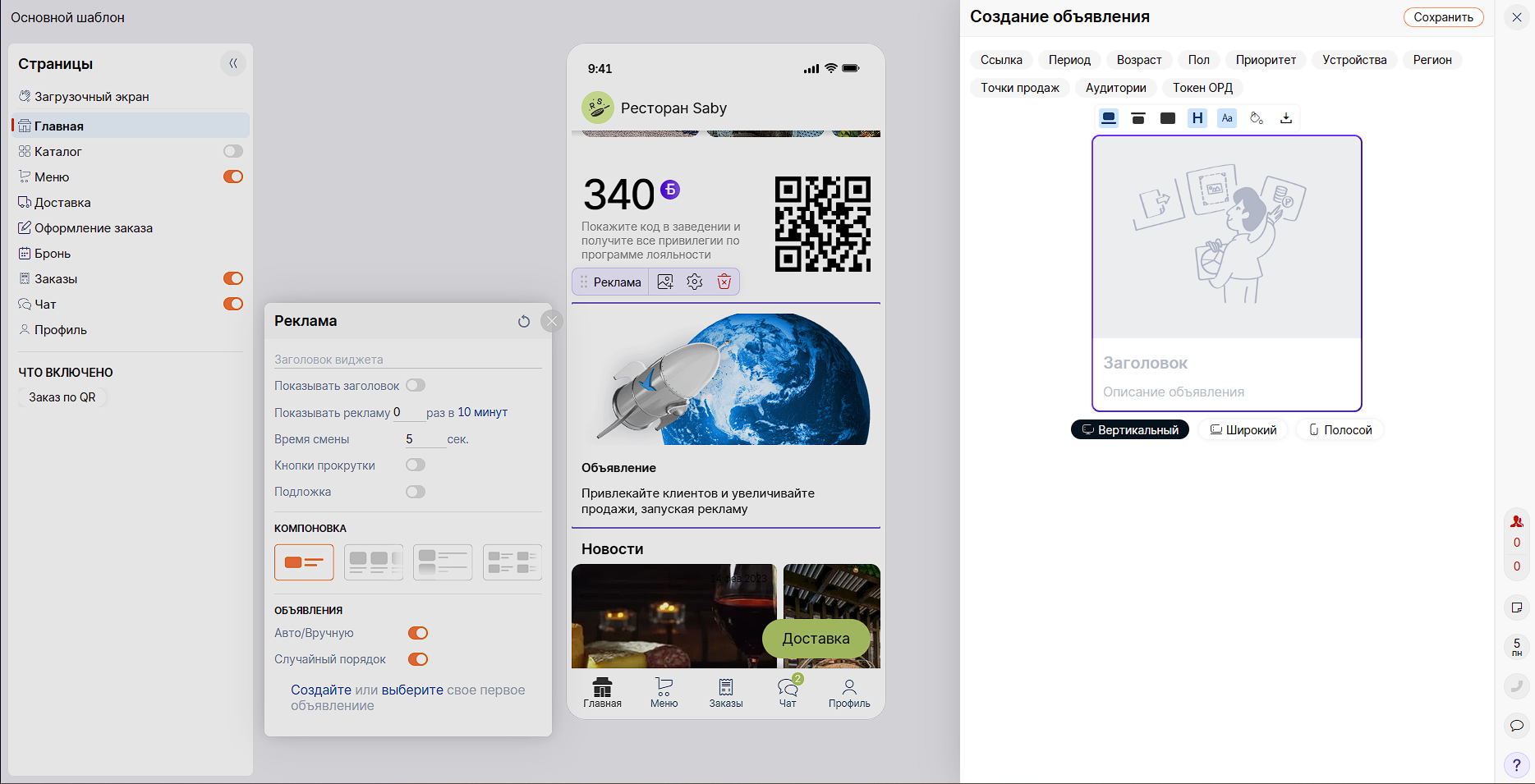Toggle the Aa description text icon

pos(1227,118)
